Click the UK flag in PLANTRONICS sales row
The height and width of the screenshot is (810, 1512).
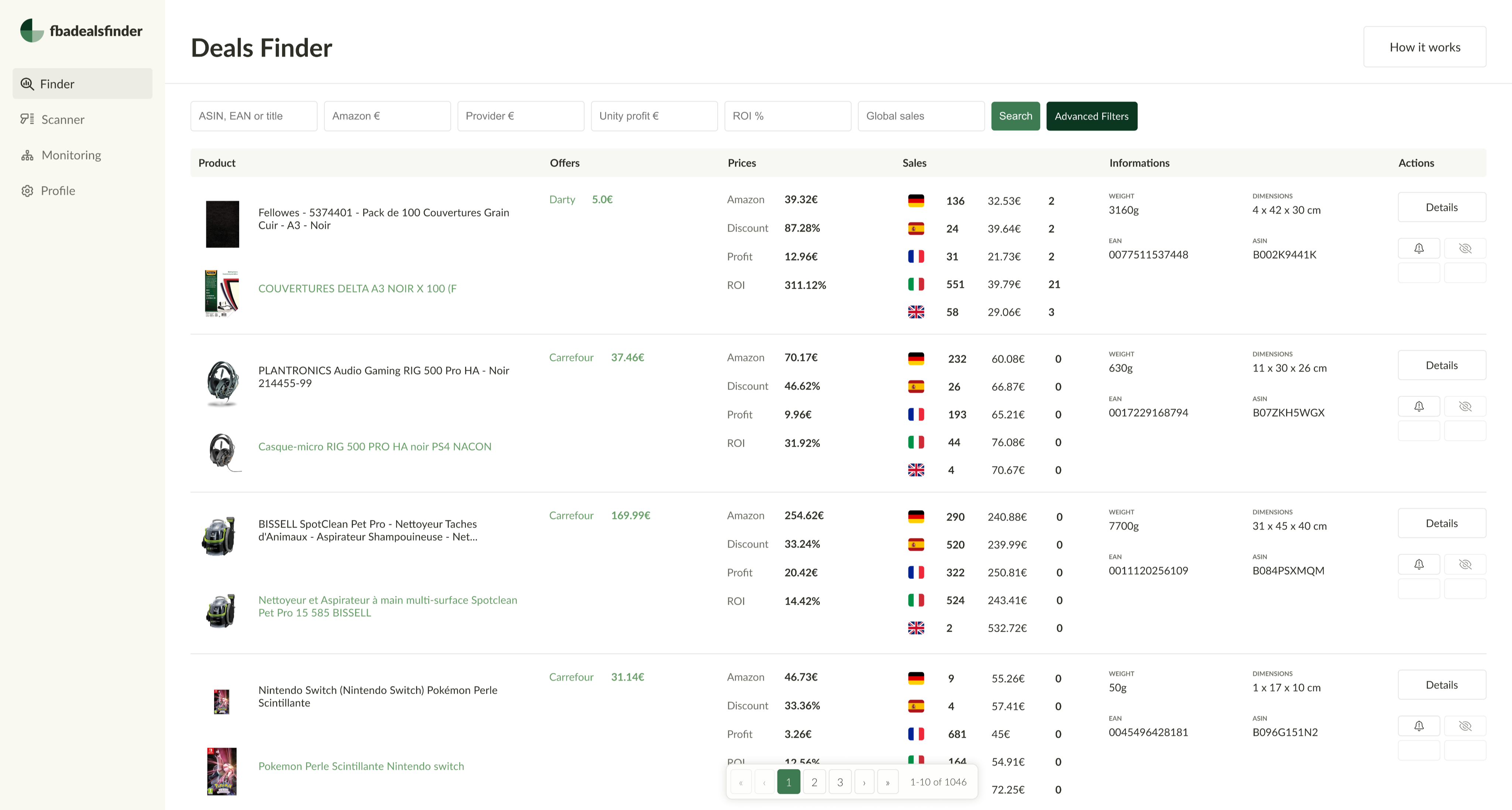click(915, 470)
